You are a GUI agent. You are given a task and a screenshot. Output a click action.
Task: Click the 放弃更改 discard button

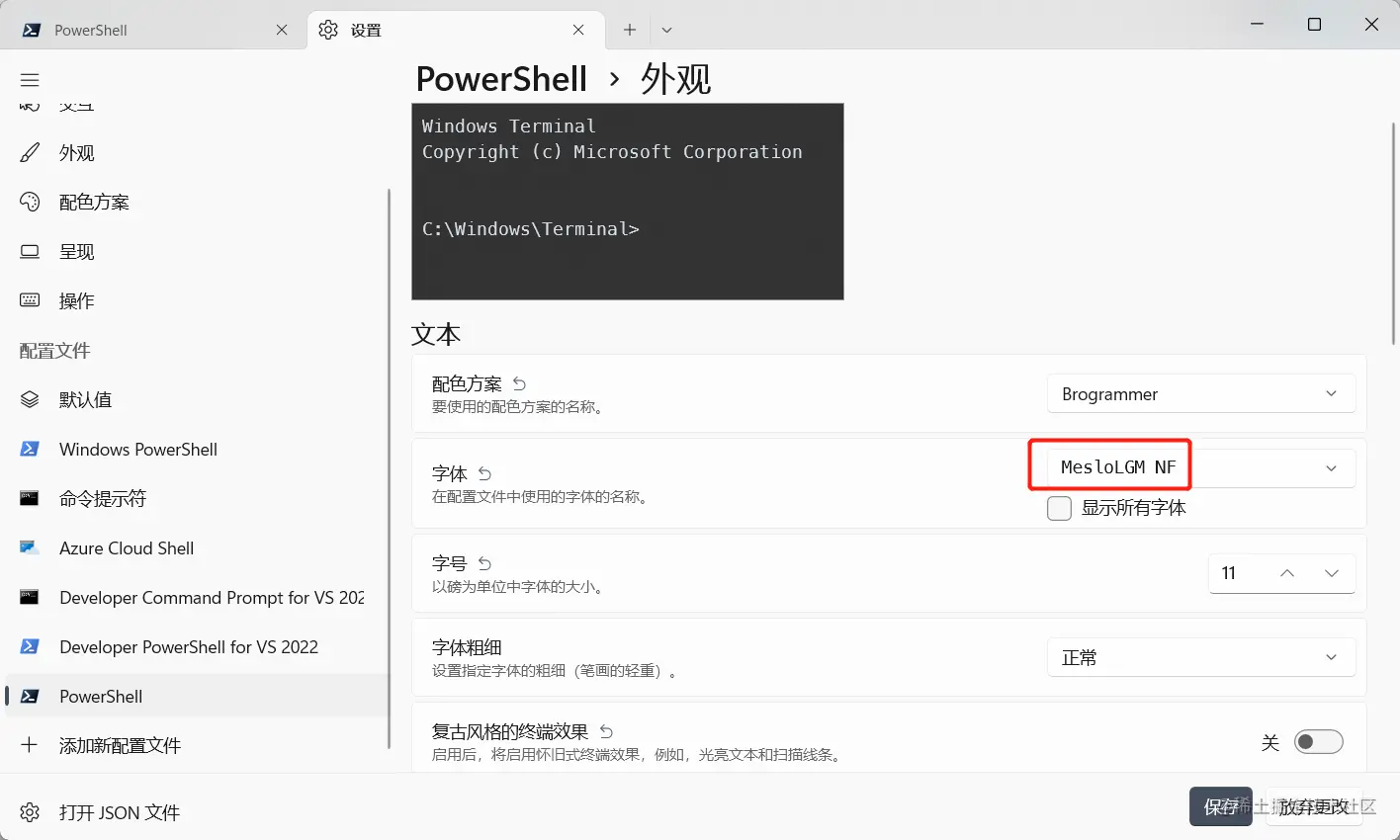click(x=1313, y=807)
